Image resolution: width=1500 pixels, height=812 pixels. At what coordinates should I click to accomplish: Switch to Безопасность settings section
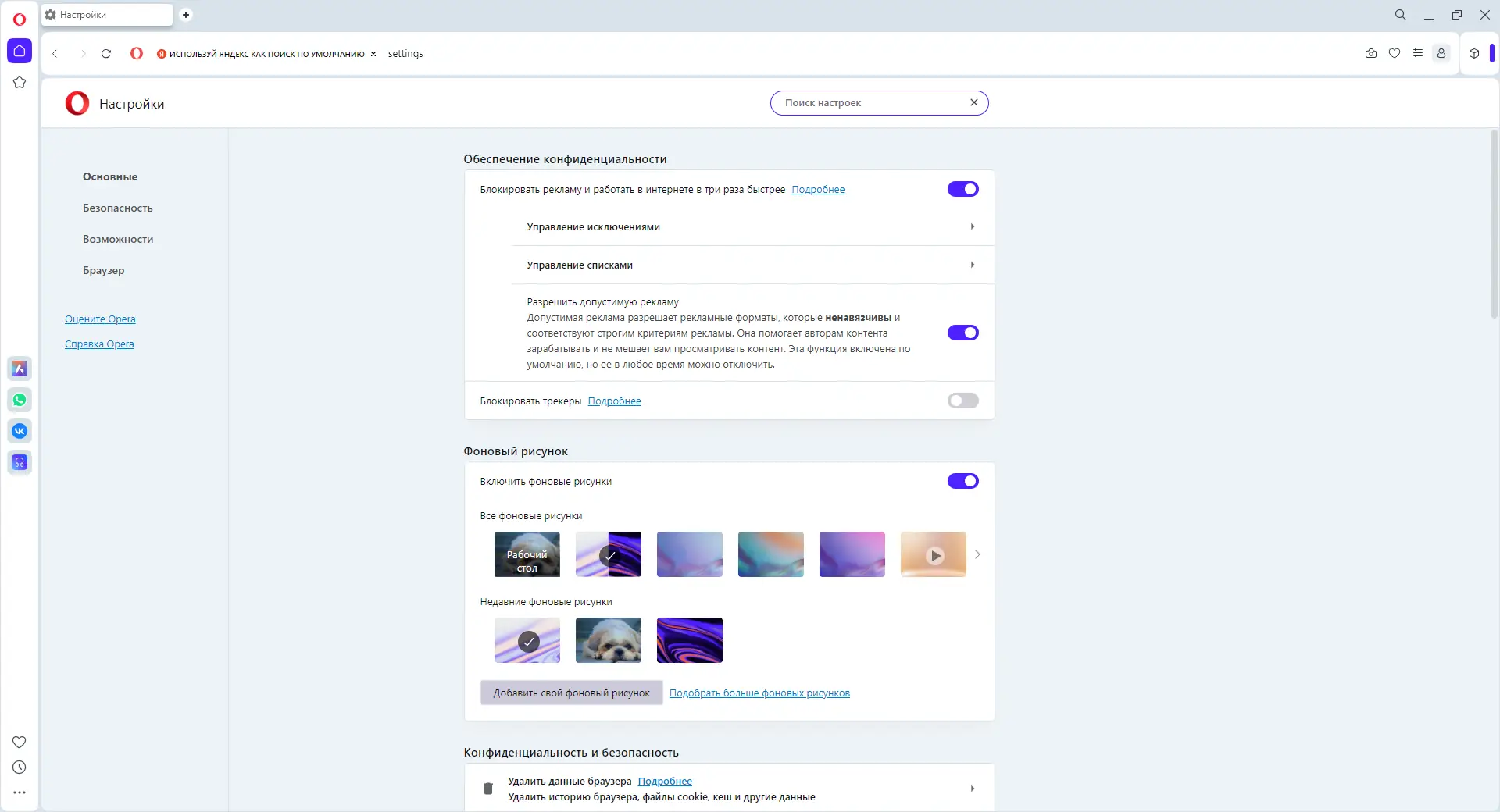(117, 208)
